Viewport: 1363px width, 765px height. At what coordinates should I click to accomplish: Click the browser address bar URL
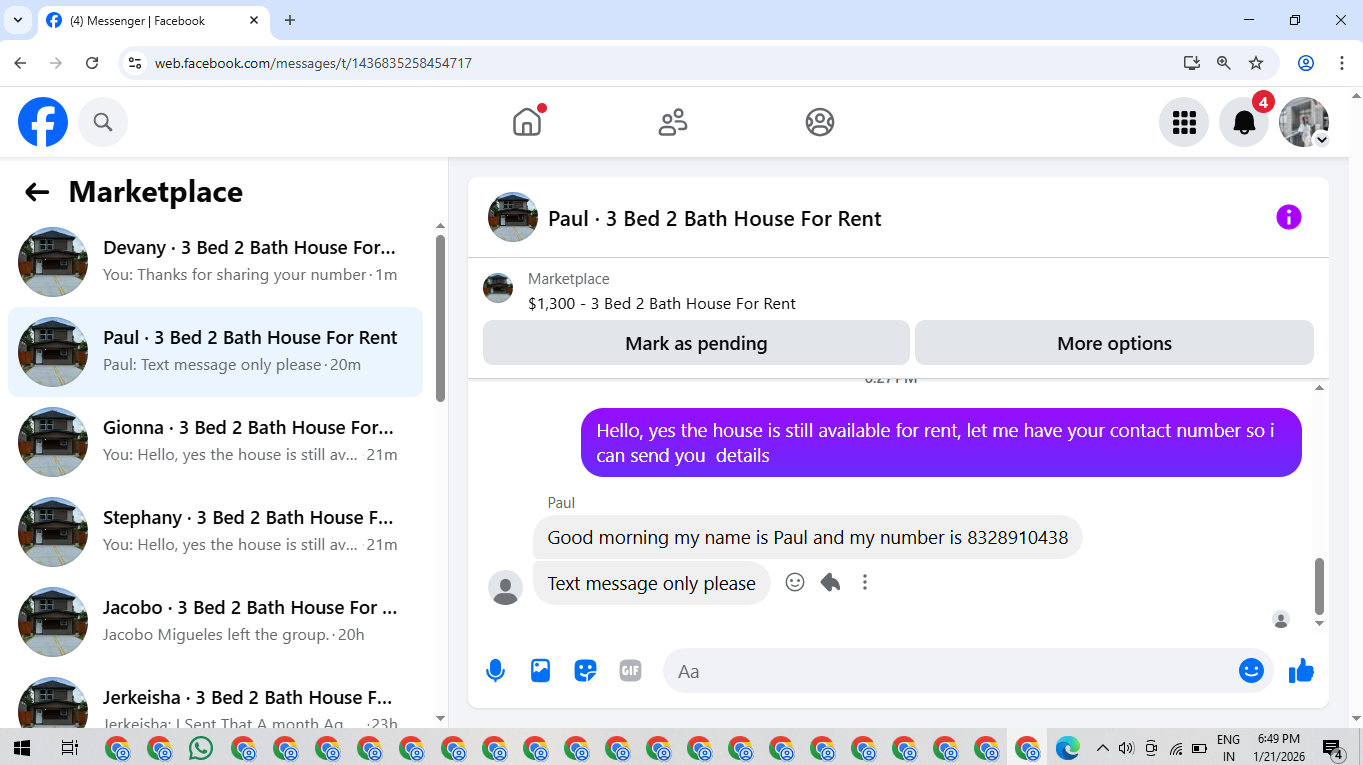click(313, 63)
